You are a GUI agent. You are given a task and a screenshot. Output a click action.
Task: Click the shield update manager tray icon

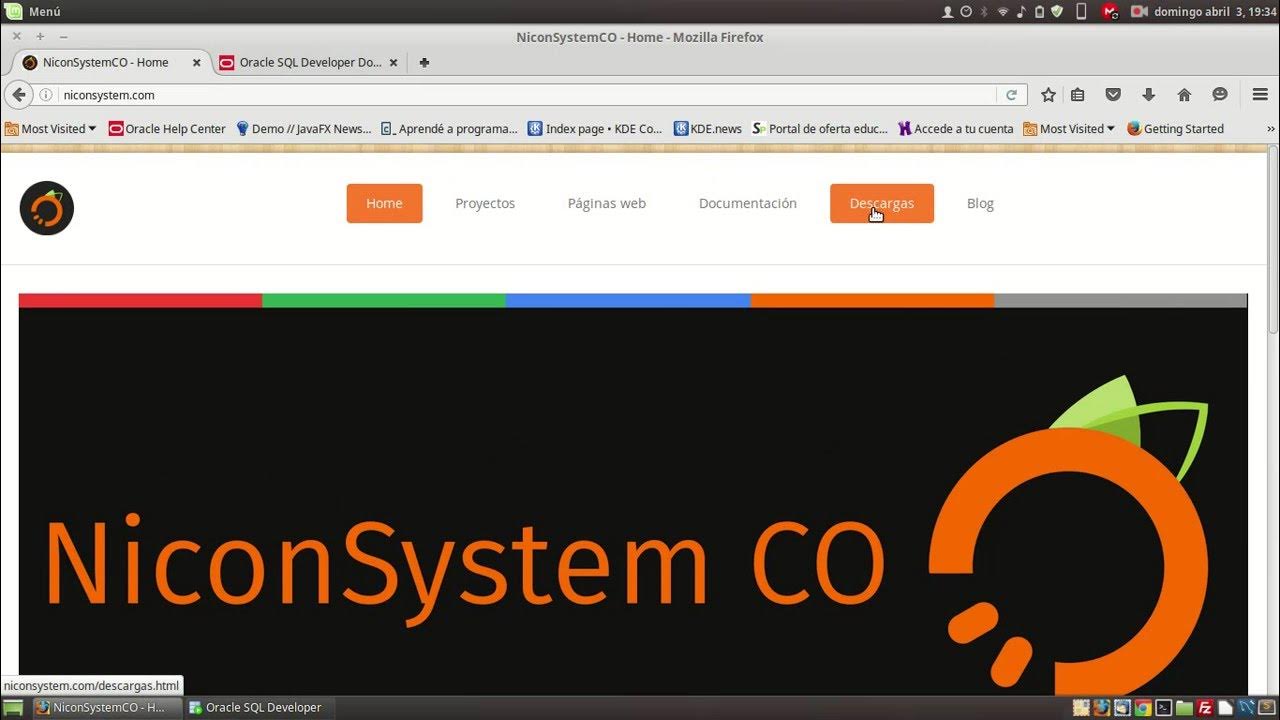(1057, 12)
